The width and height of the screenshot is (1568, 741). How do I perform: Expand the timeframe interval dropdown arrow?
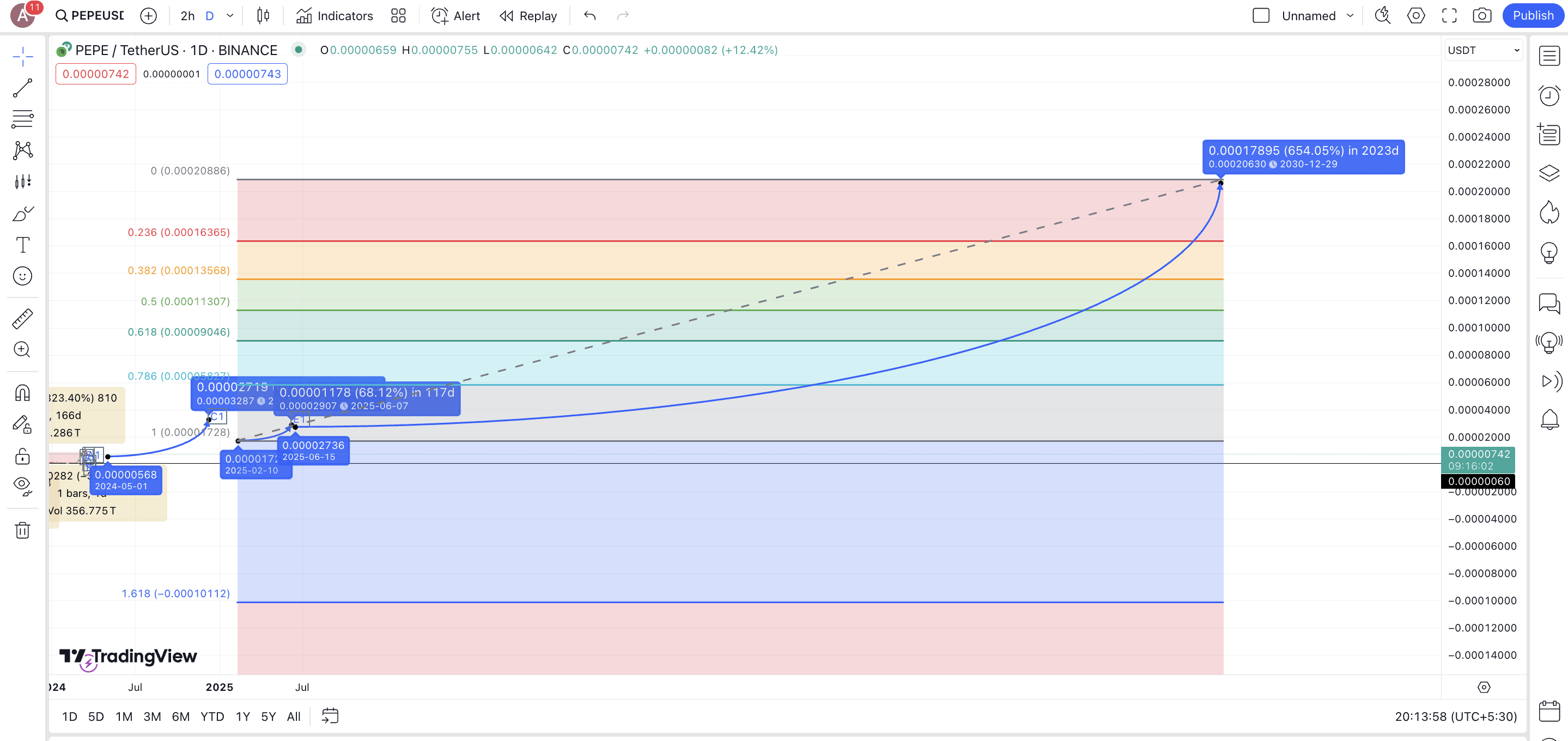click(230, 16)
